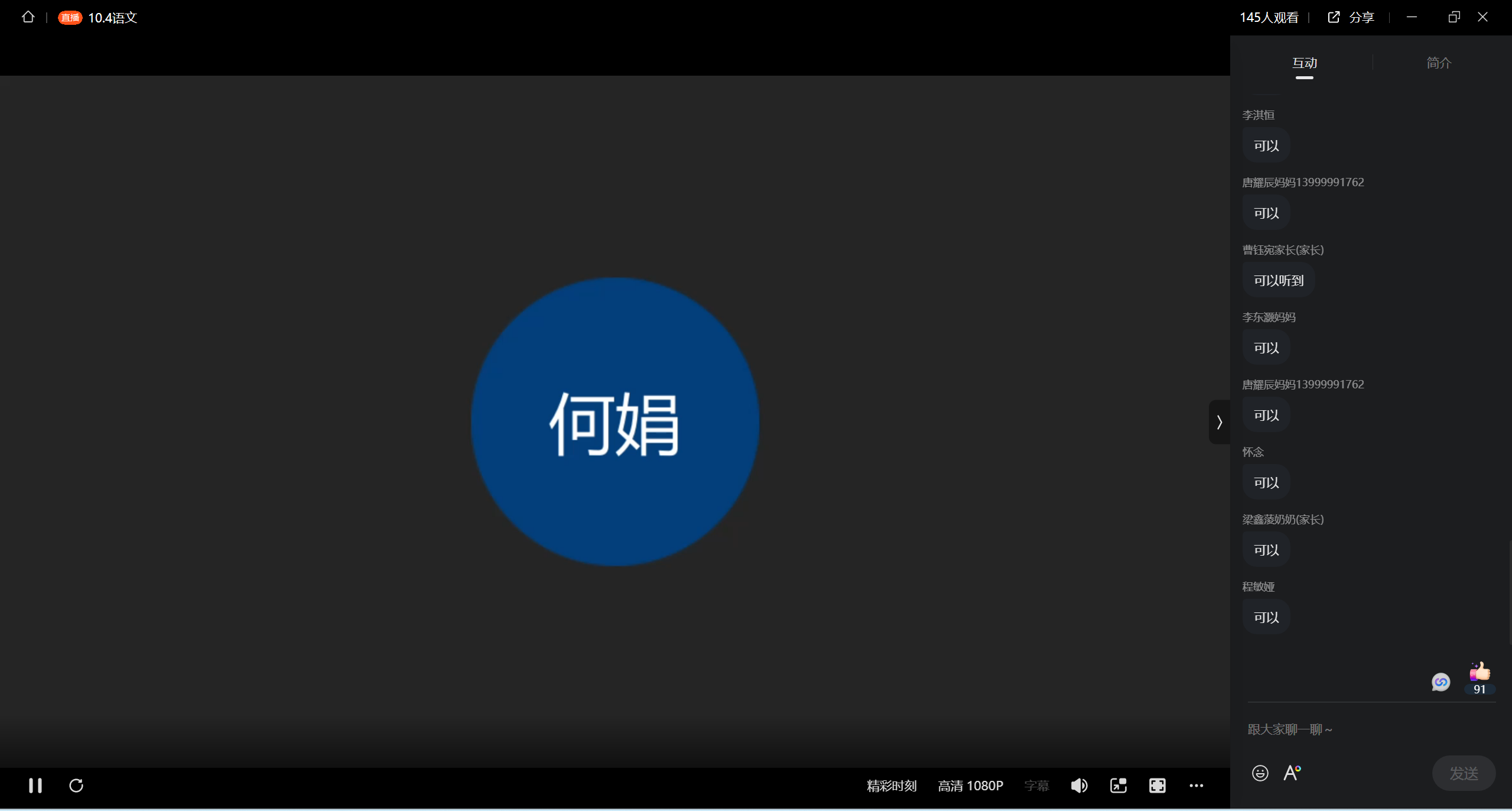1512x811 pixels.
Task: Switch to the 简介 tab
Action: [x=1438, y=62]
